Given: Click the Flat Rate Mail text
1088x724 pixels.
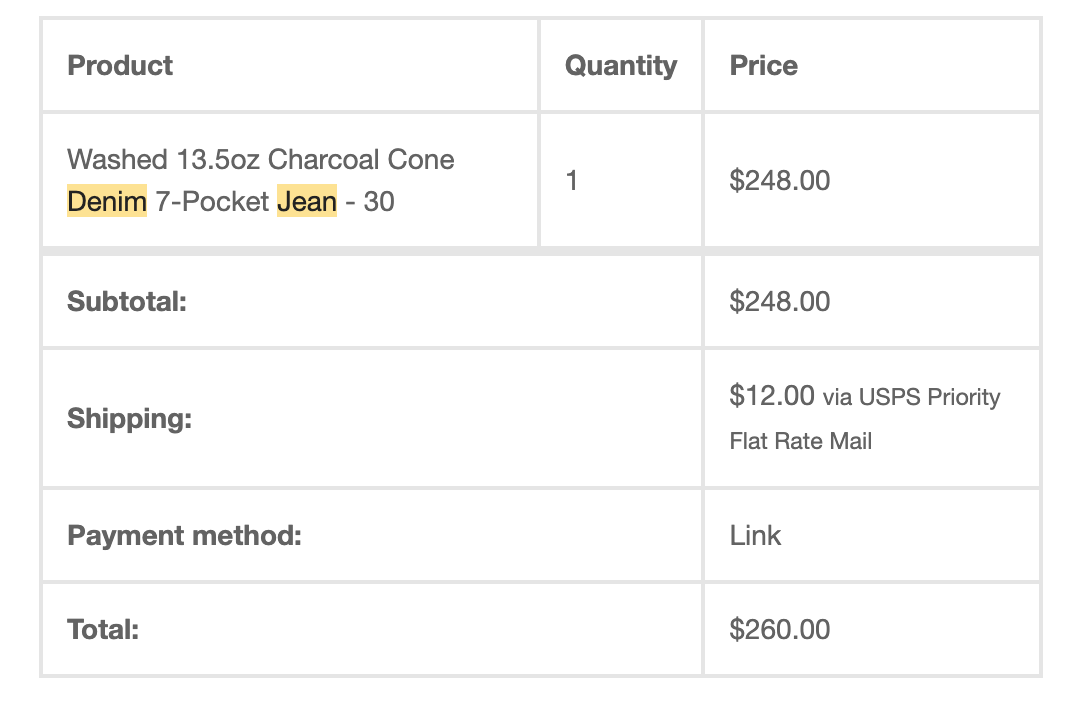Looking at the screenshot, I should [801, 441].
